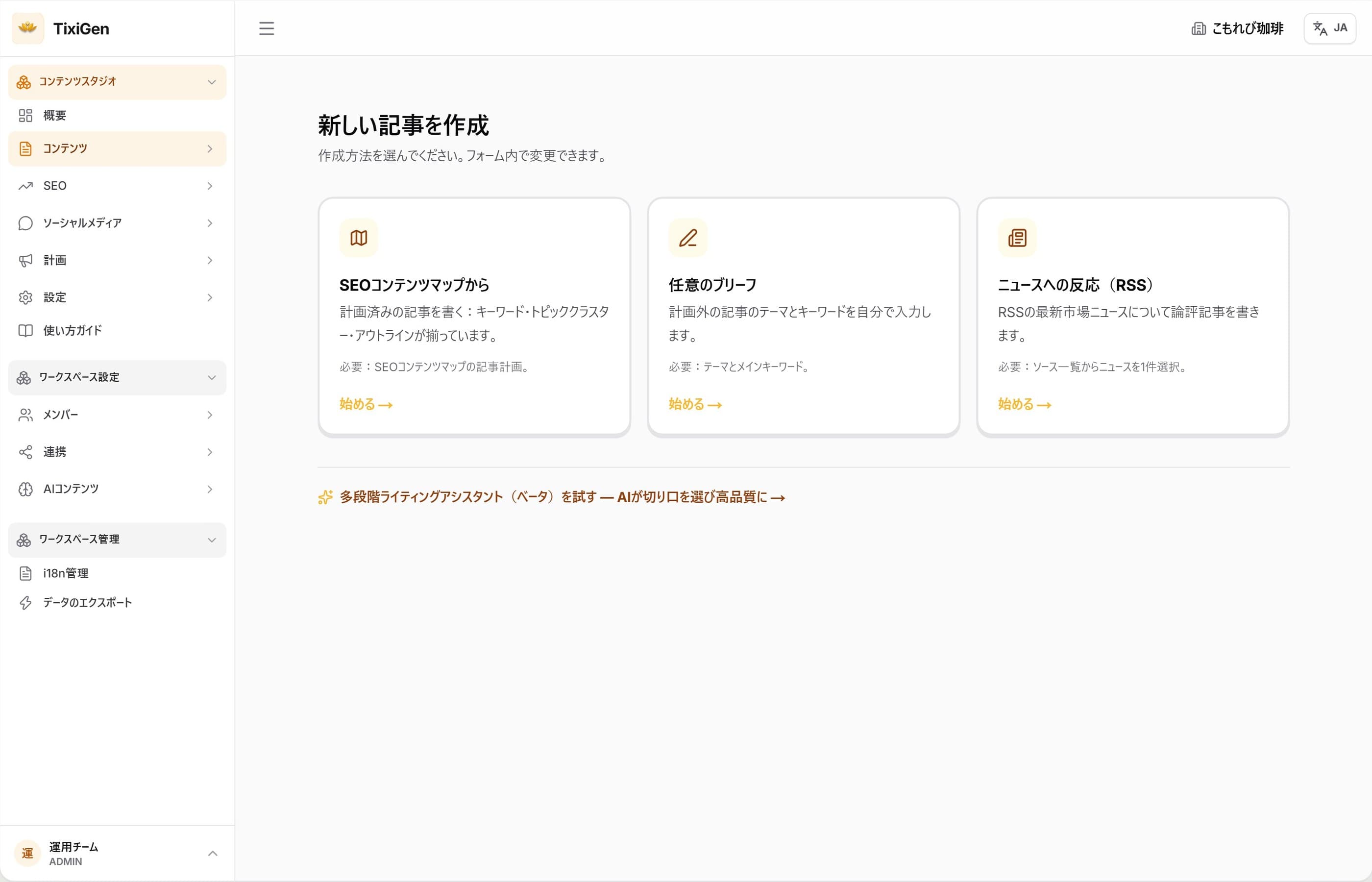Click 始める on the ニュースへの反応（RSS）card

(1025, 404)
